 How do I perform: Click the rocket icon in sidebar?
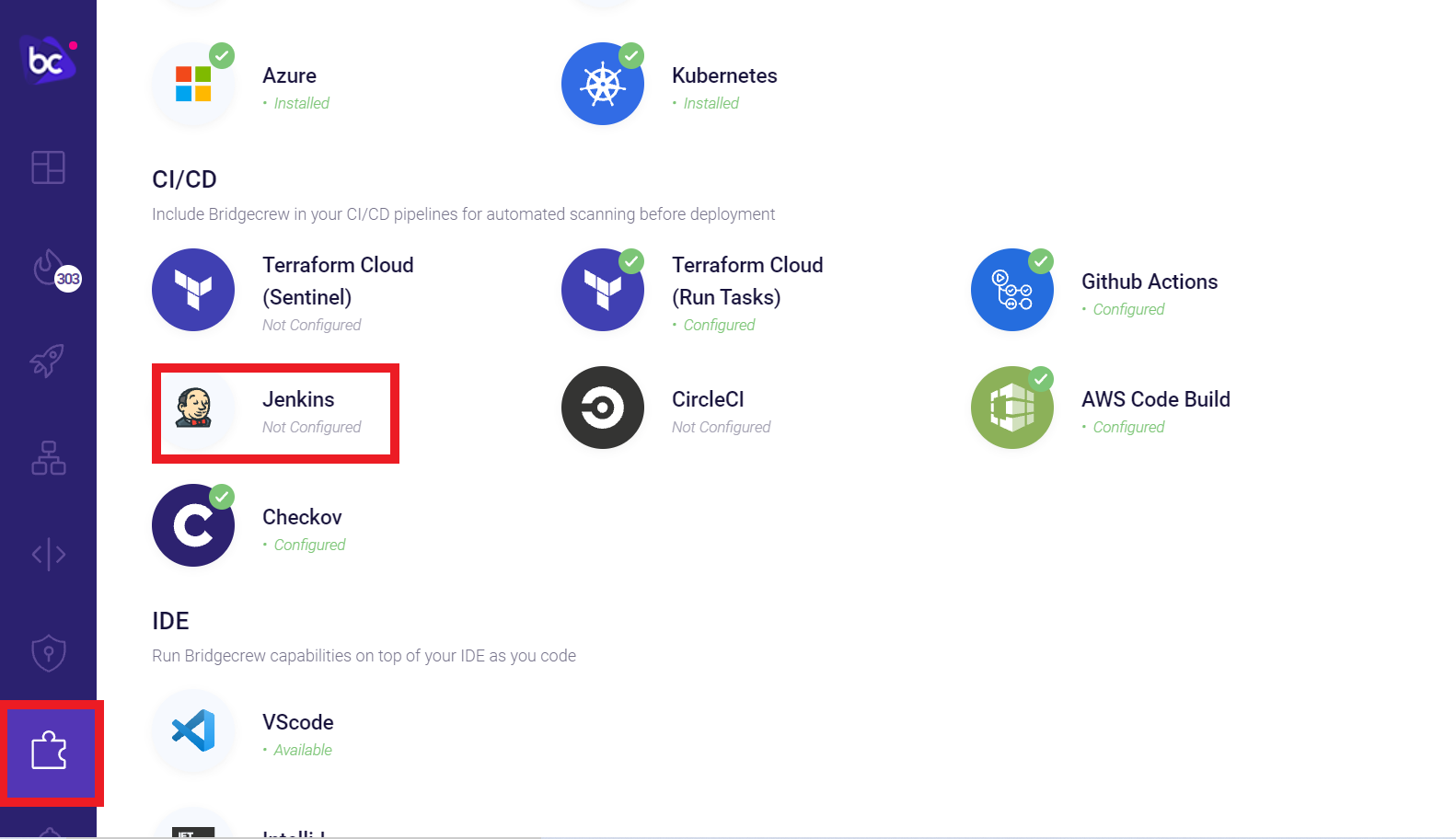click(x=48, y=361)
